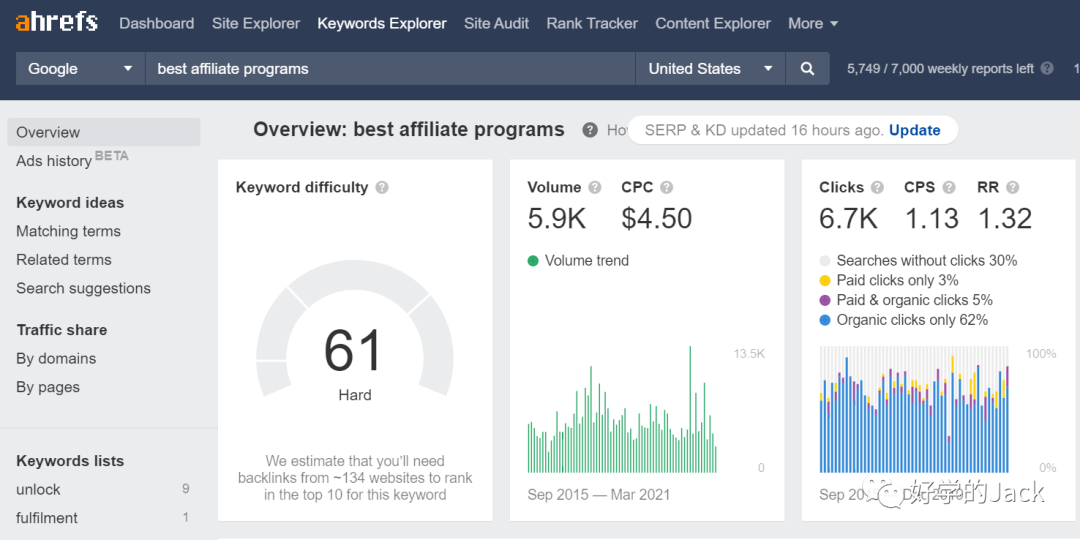Click help icon next to CPS
The image size is (1080, 540).
pos(949,187)
